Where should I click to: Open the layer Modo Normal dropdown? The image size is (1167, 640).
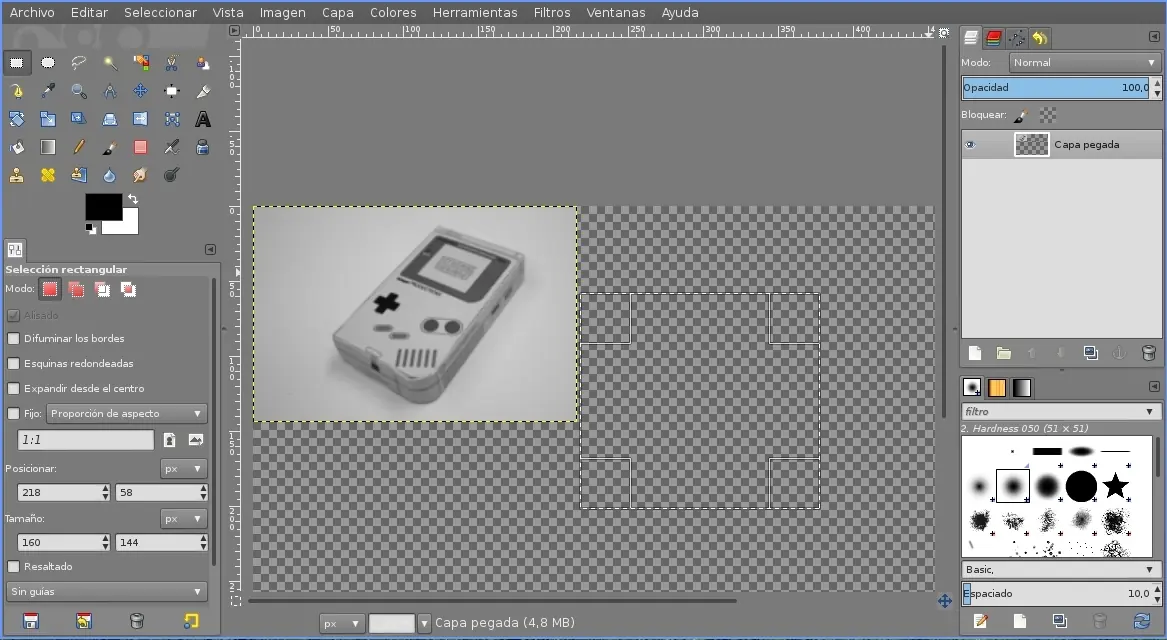(1083, 62)
